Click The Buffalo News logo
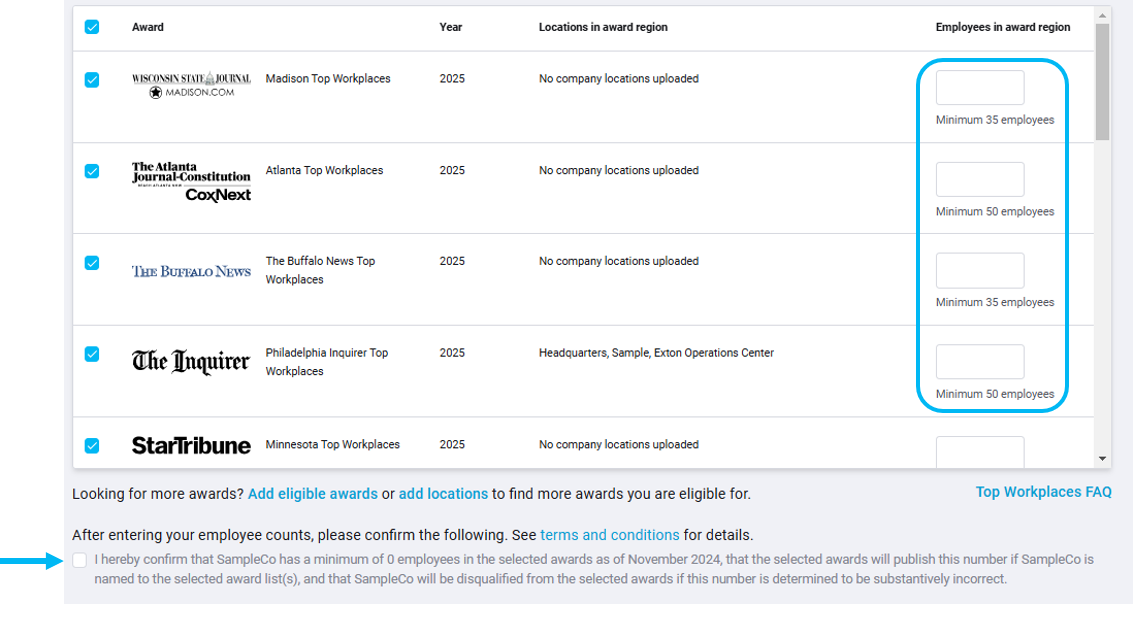 coord(191,270)
